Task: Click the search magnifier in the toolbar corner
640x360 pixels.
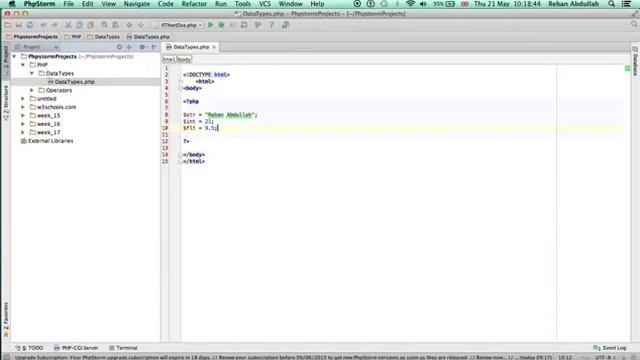Action: (x=634, y=24)
